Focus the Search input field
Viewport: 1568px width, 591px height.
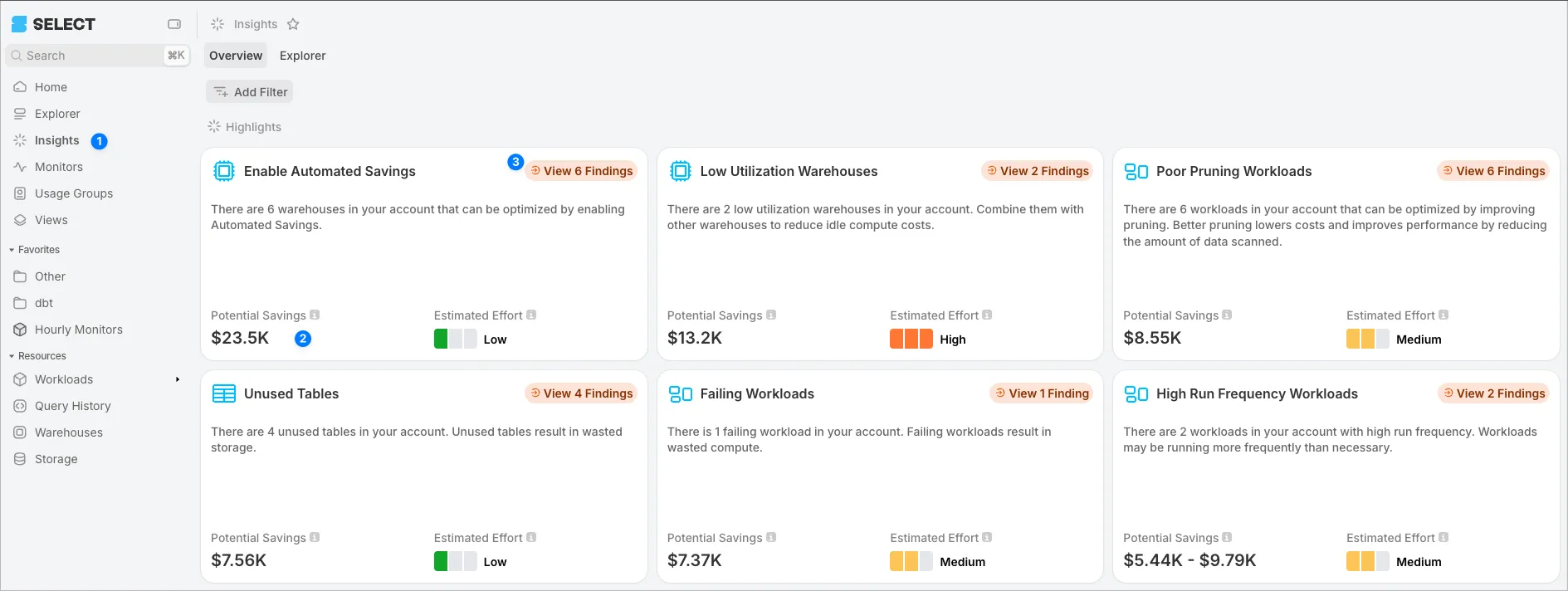pyautogui.click(x=98, y=56)
